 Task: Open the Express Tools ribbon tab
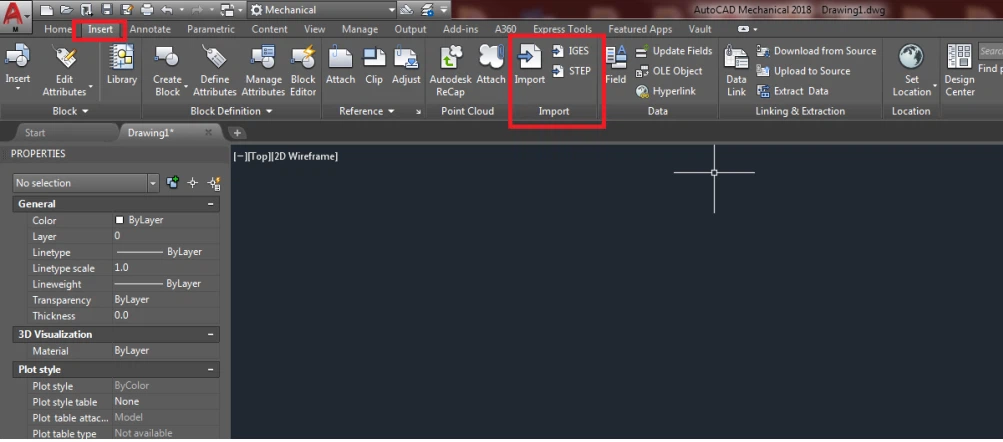click(x=562, y=29)
